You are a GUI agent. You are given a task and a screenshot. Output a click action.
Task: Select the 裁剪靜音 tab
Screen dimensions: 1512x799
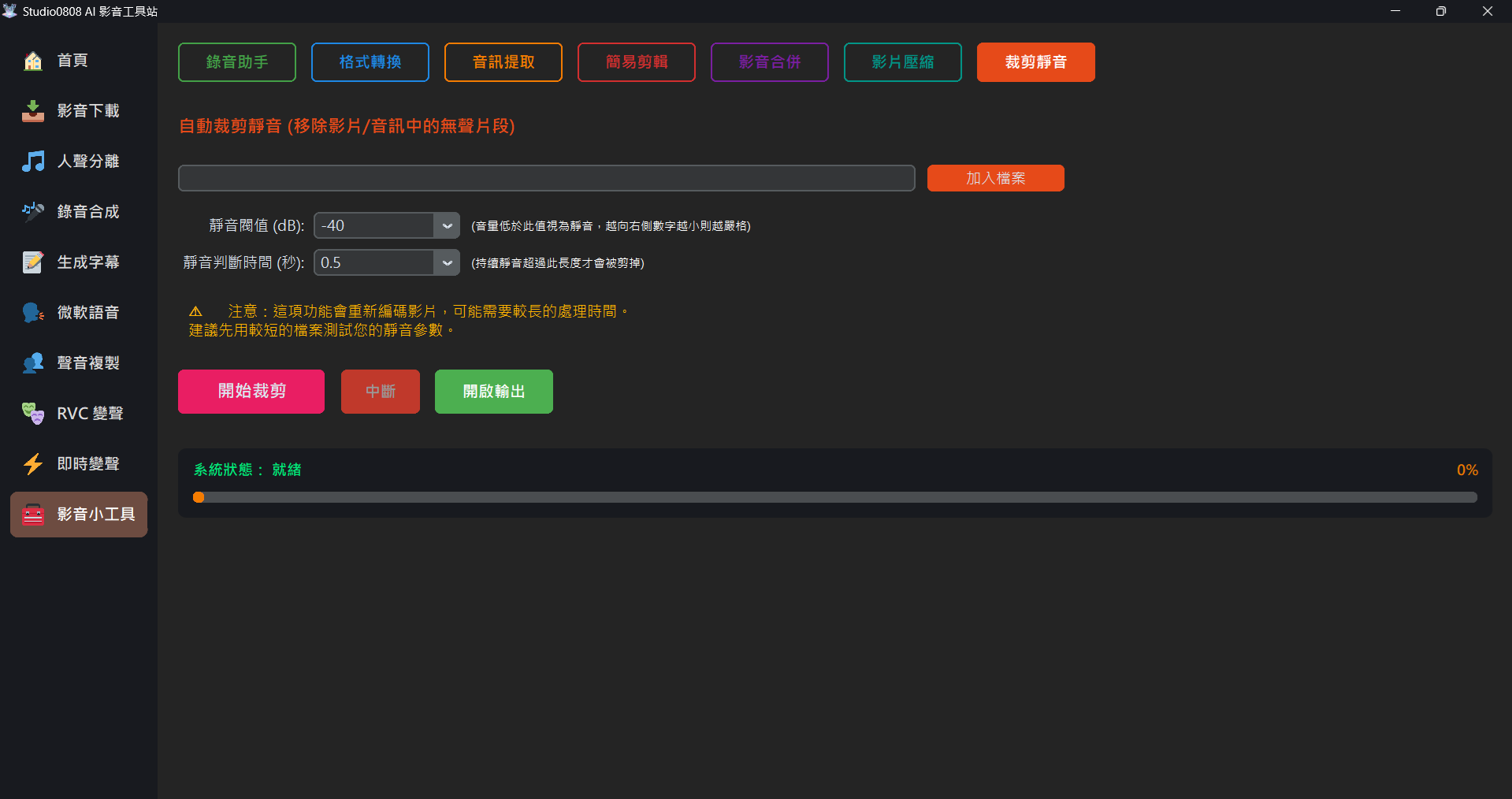click(1036, 62)
